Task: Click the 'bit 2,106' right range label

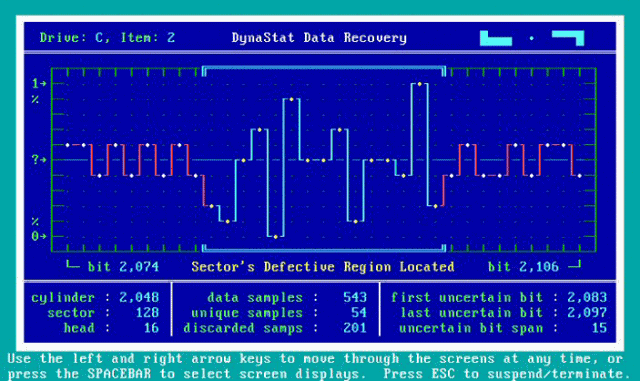Action: click(523, 267)
